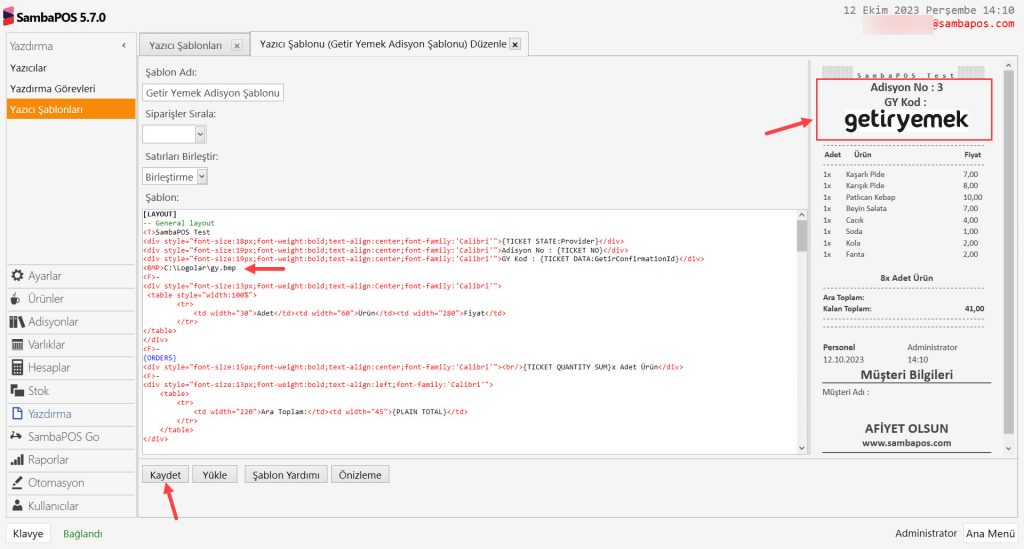The width and height of the screenshot is (1024, 549).
Task: Click Ana Menü button
Action: 991,533
